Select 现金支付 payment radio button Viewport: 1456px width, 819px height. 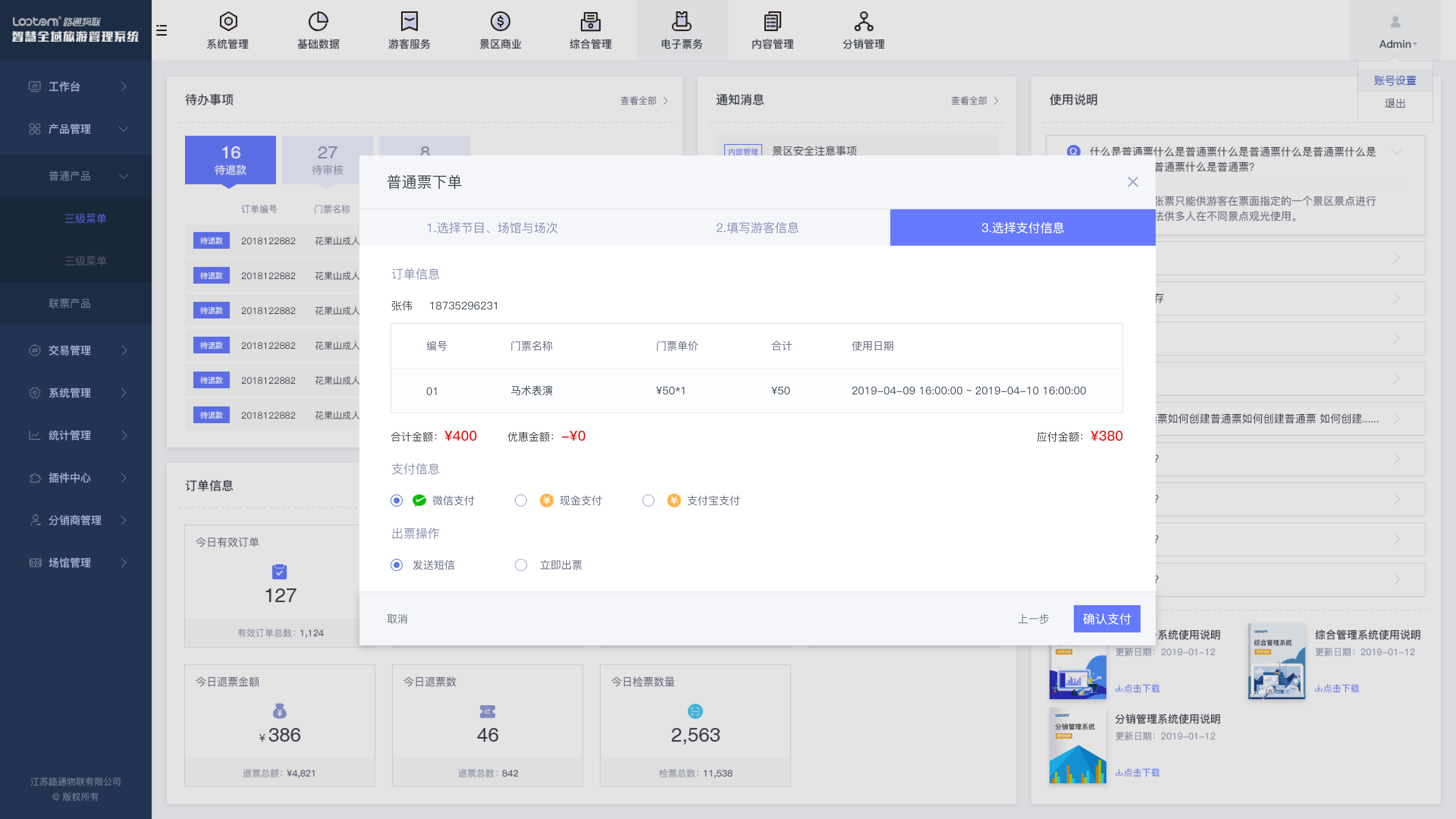pos(521,501)
